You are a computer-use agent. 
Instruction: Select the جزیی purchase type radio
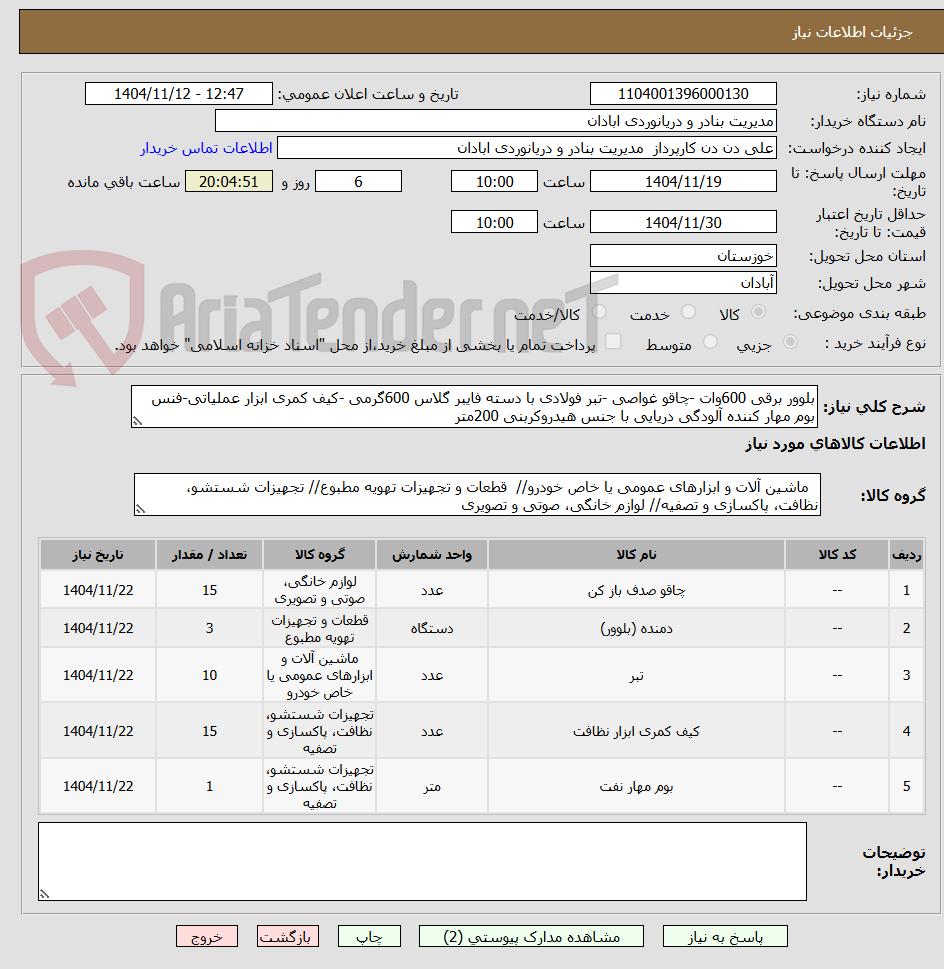[x=790, y=342]
